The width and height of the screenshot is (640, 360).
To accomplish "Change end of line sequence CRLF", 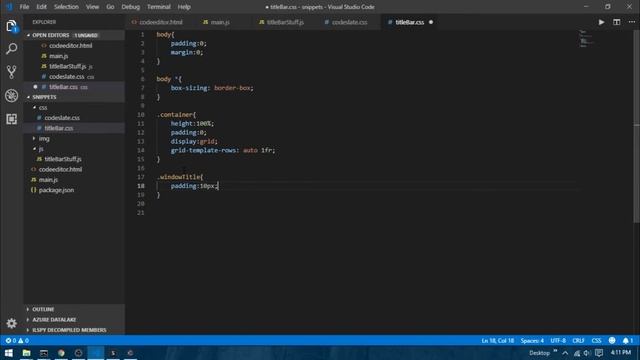I will click(578, 340).
